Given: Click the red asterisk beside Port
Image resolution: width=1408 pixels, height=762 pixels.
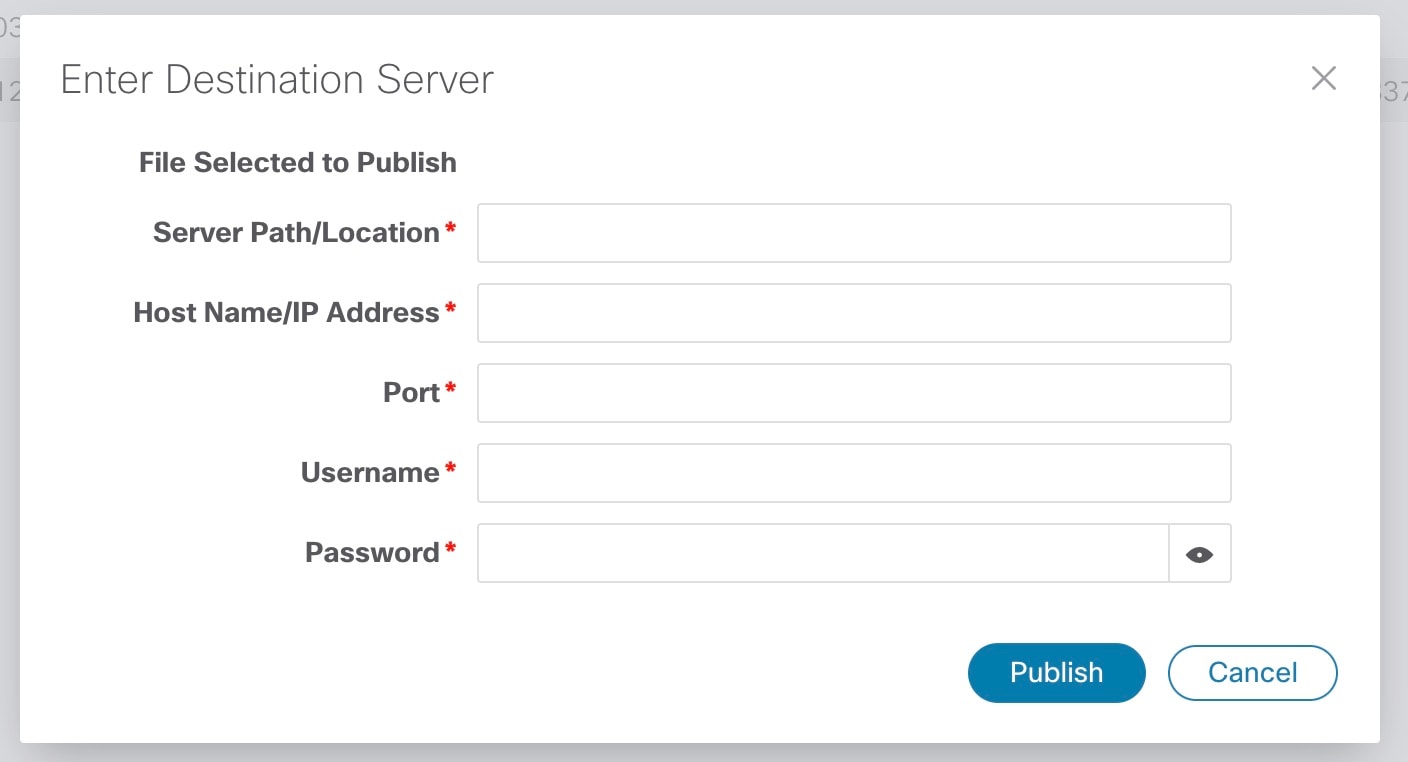Looking at the screenshot, I should (x=450, y=388).
